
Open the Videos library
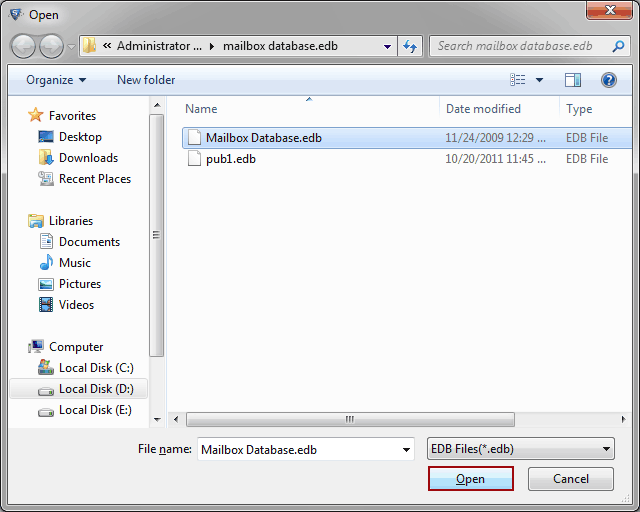(76, 305)
